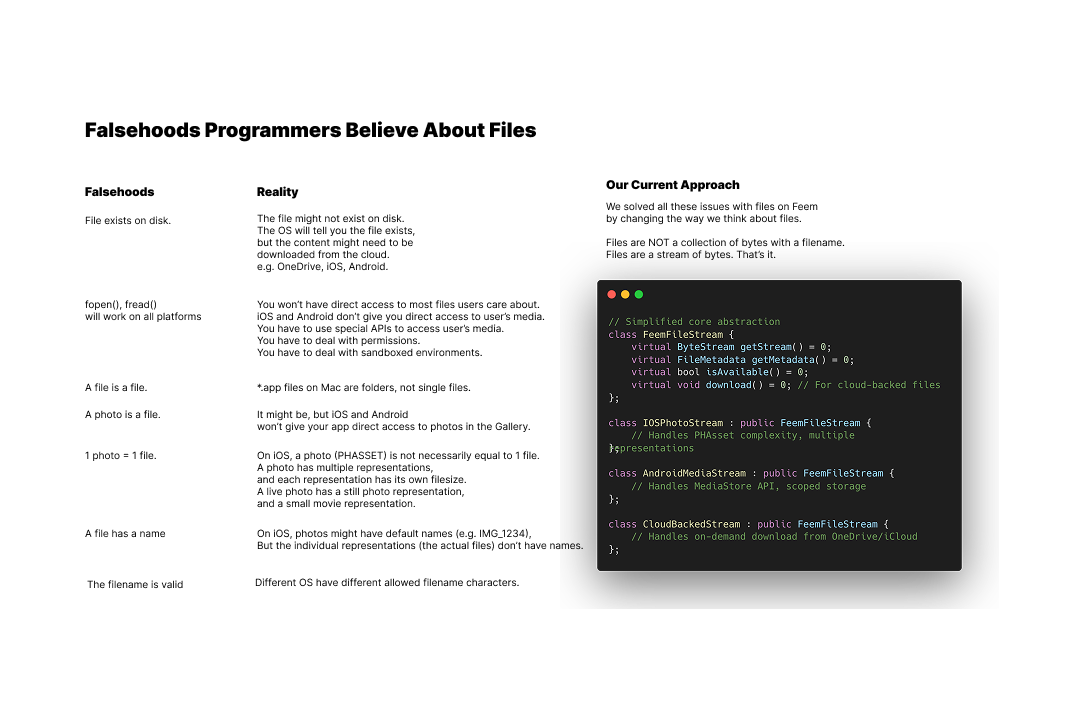The height and width of the screenshot is (728, 1084).
Task: Click the title 'Falsehoods Programmers Believe About Files'
Action: (310, 130)
